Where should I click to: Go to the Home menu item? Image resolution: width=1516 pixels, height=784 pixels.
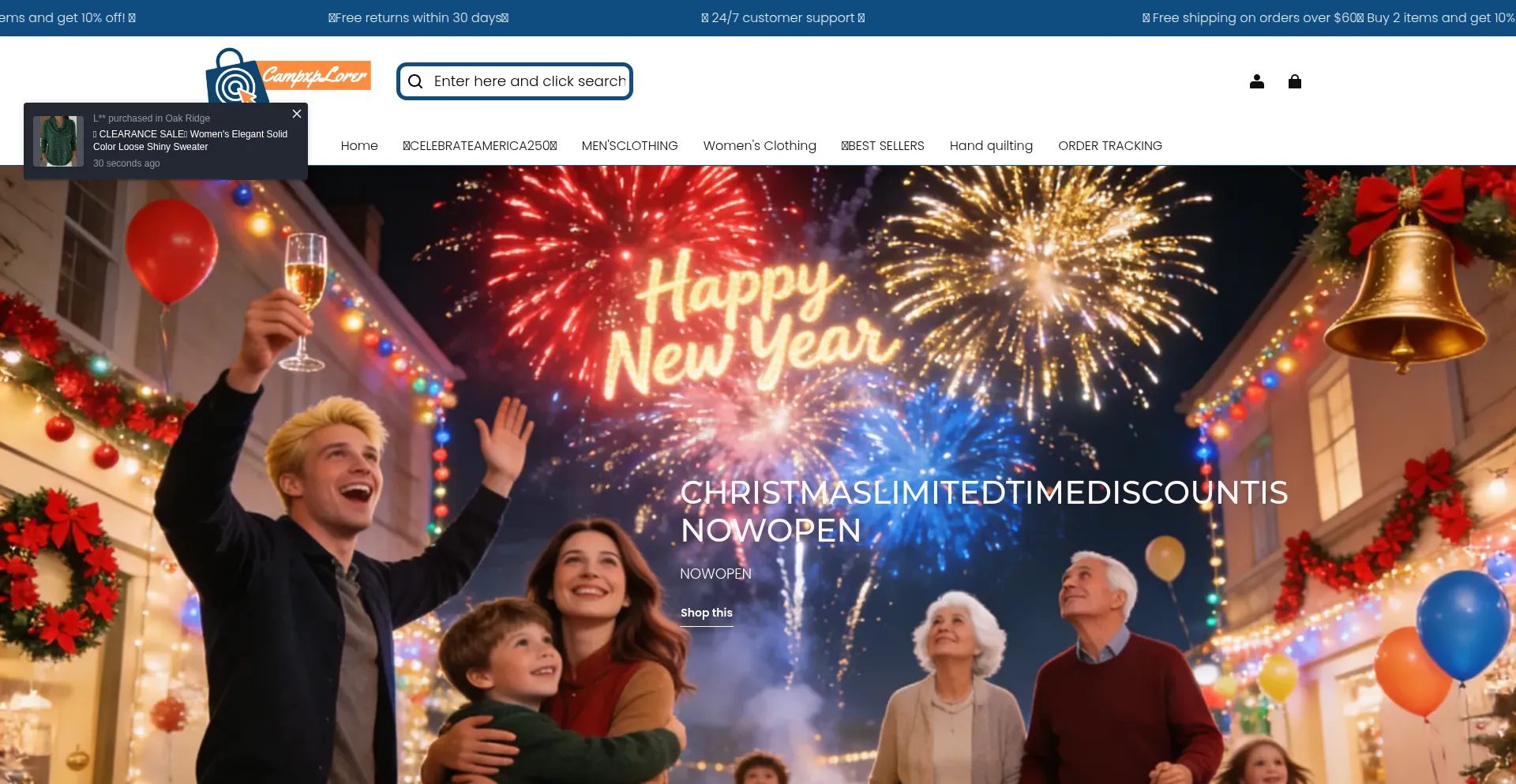[x=359, y=146]
